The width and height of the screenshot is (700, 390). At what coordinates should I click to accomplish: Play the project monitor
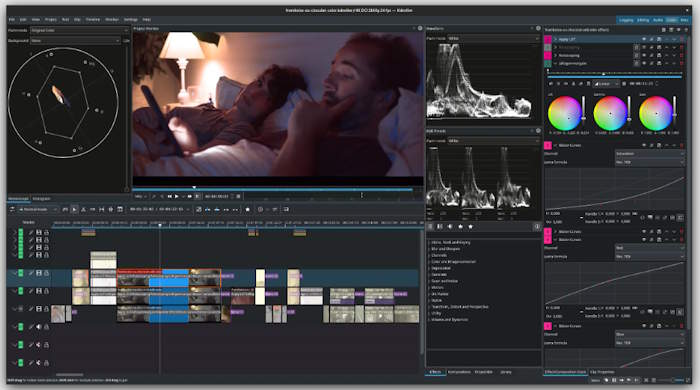177,196
